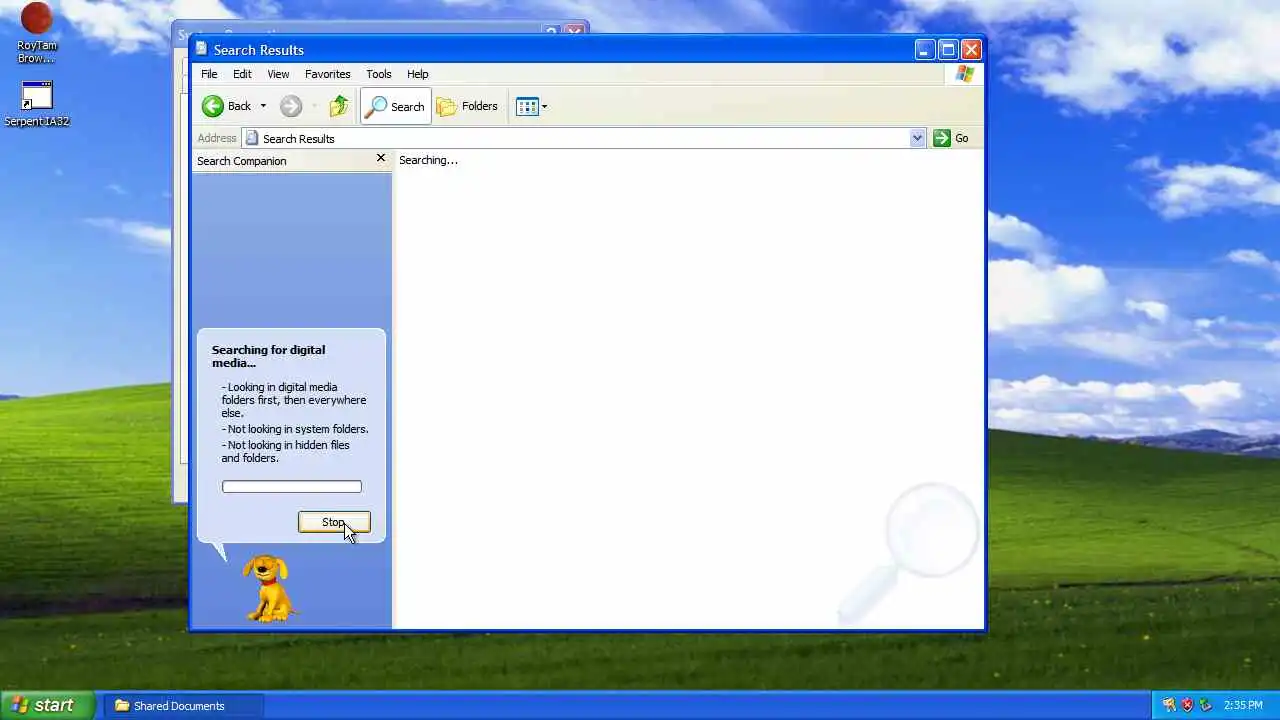This screenshot has width=1280, height=720.
Task: Expand the Back history dropdown arrow
Action: pos(263,106)
